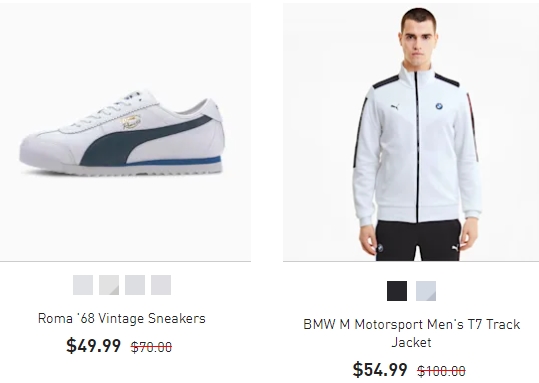
Task: Click the BMW roundel logo on the jacket chest
Action: pos(439,106)
